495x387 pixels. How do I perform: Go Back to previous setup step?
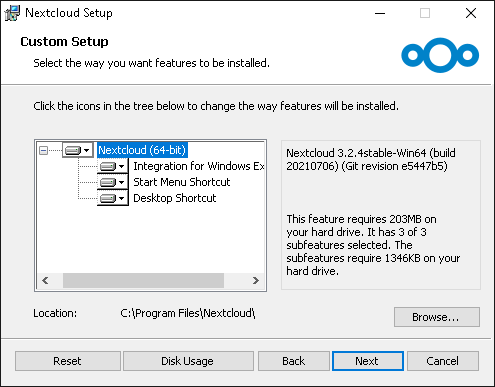294,361
